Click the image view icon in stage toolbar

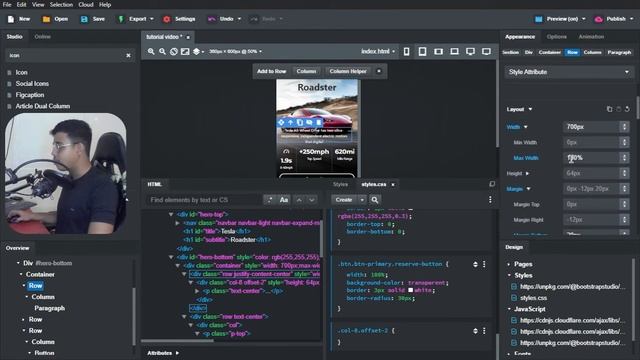coord(185,51)
